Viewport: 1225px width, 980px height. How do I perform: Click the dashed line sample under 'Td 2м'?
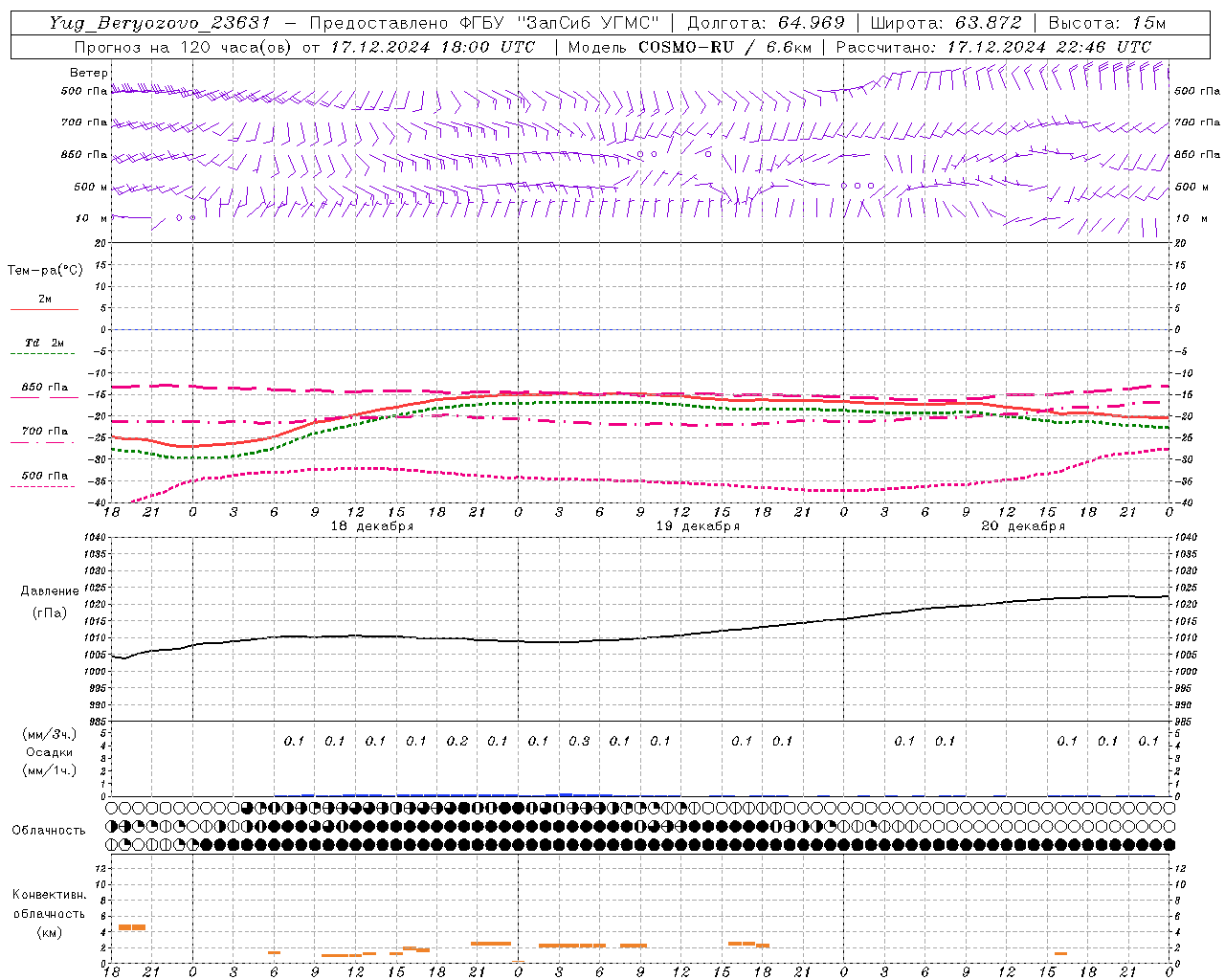(x=45, y=354)
